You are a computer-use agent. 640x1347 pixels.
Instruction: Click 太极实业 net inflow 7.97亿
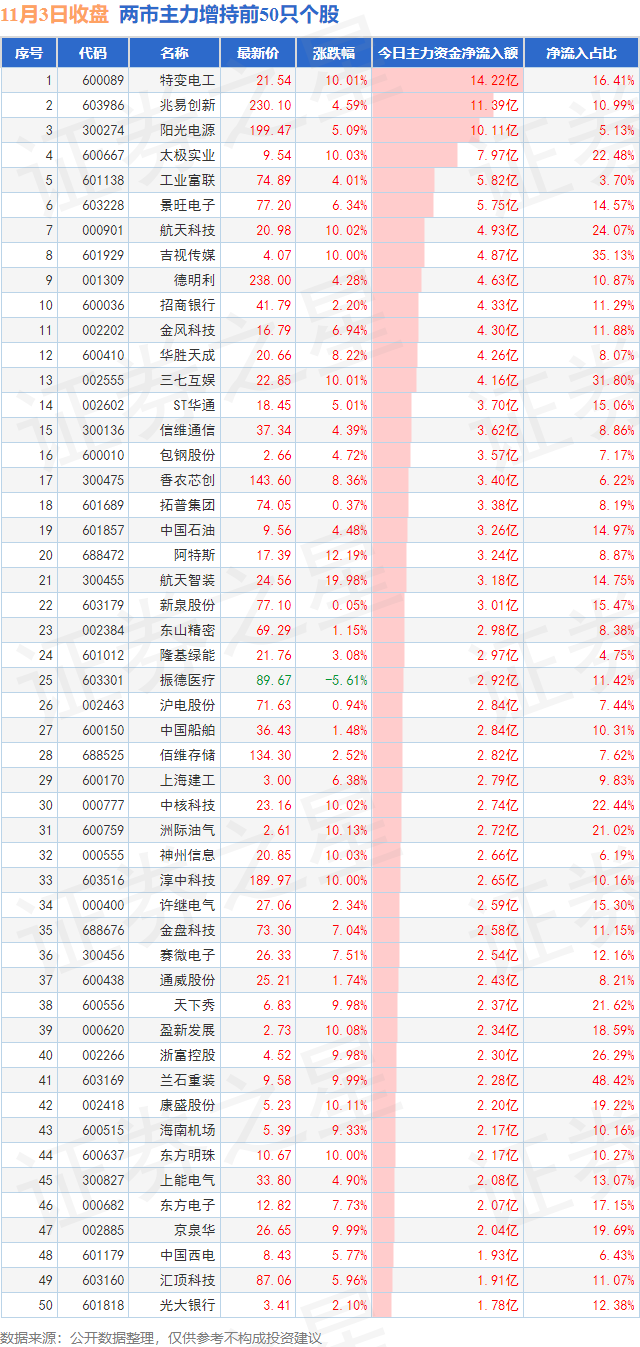pyautogui.click(x=498, y=155)
